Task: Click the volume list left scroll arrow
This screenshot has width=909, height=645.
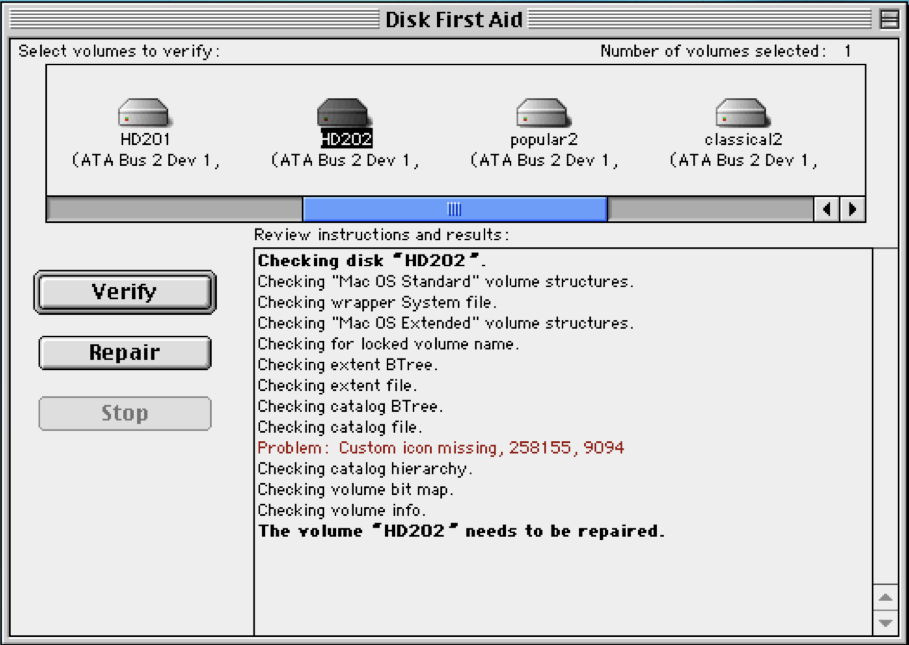Action: pos(827,209)
